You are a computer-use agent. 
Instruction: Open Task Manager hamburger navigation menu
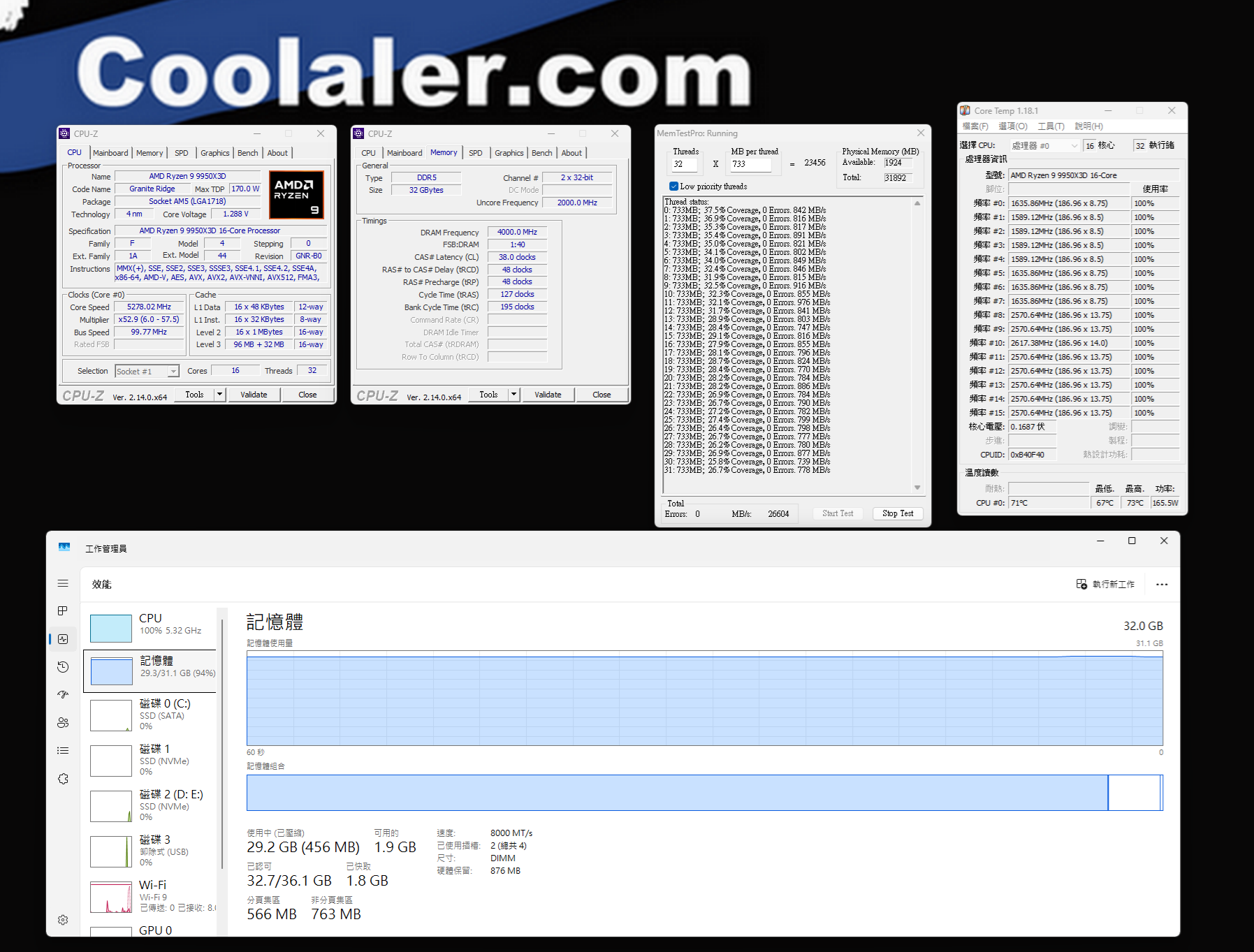(63, 583)
